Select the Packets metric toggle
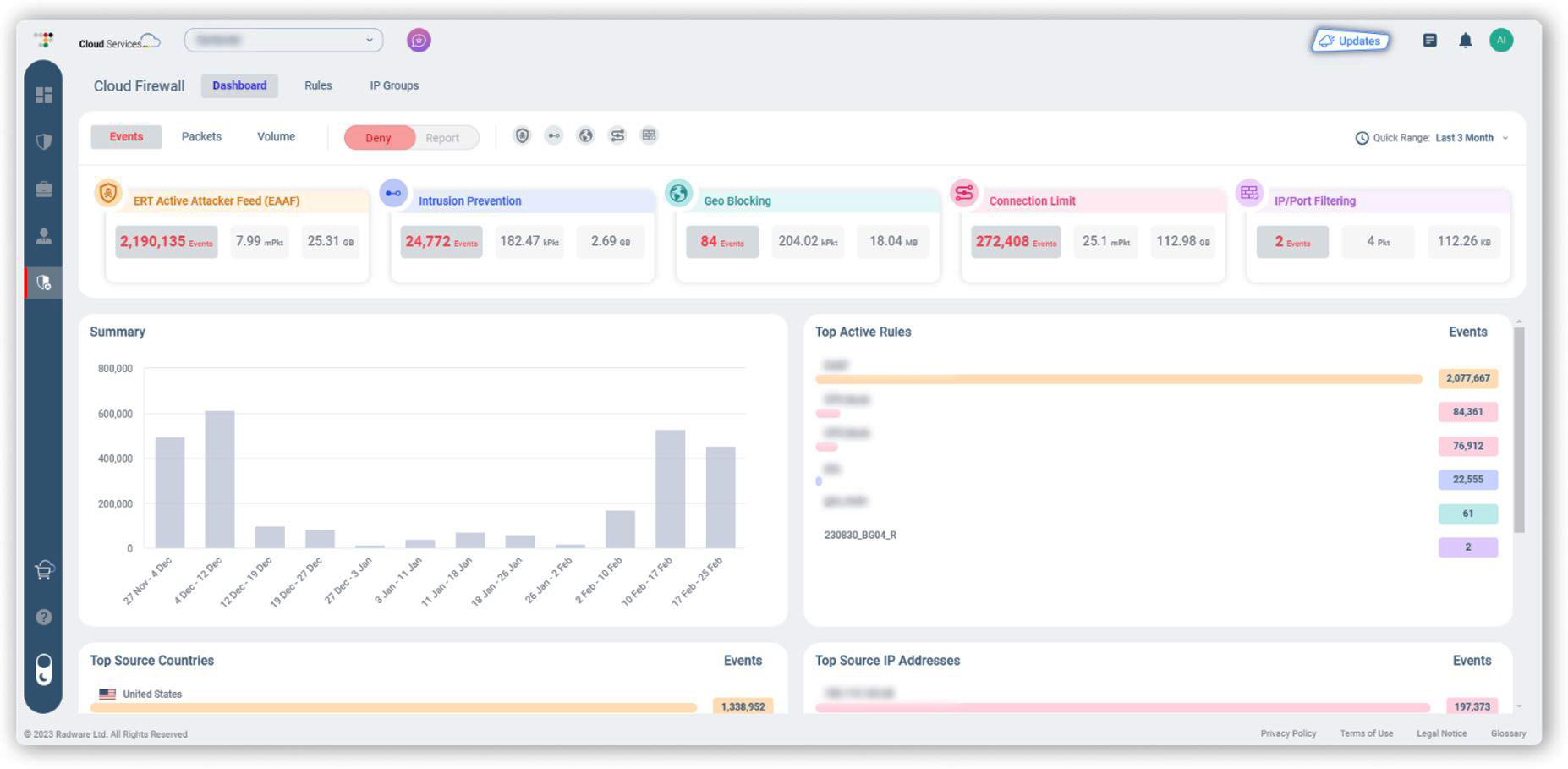 pyautogui.click(x=201, y=136)
